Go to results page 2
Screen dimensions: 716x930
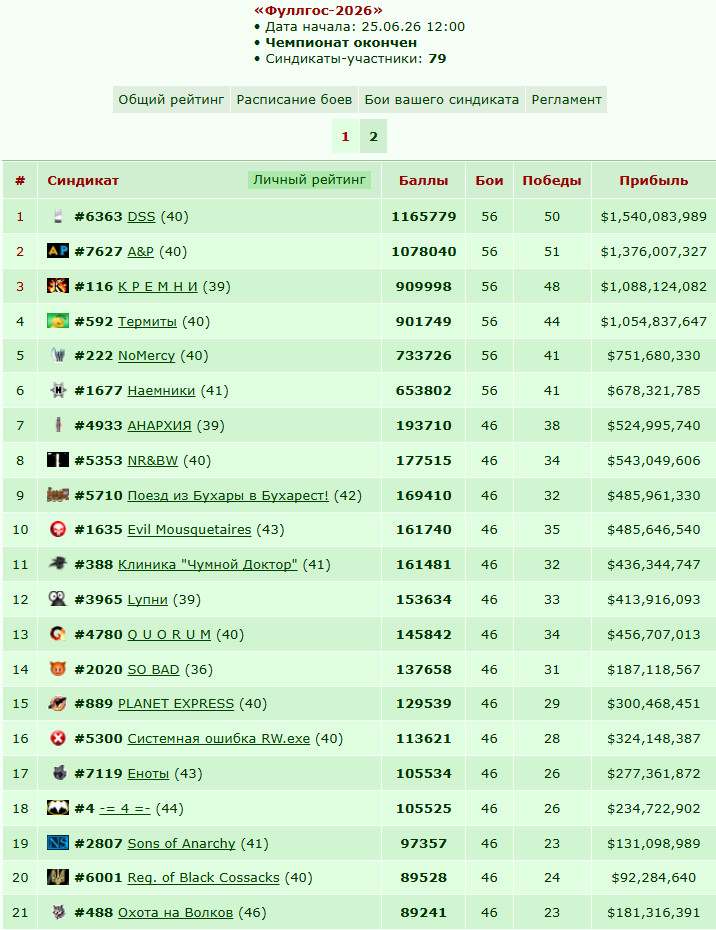coord(373,136)
